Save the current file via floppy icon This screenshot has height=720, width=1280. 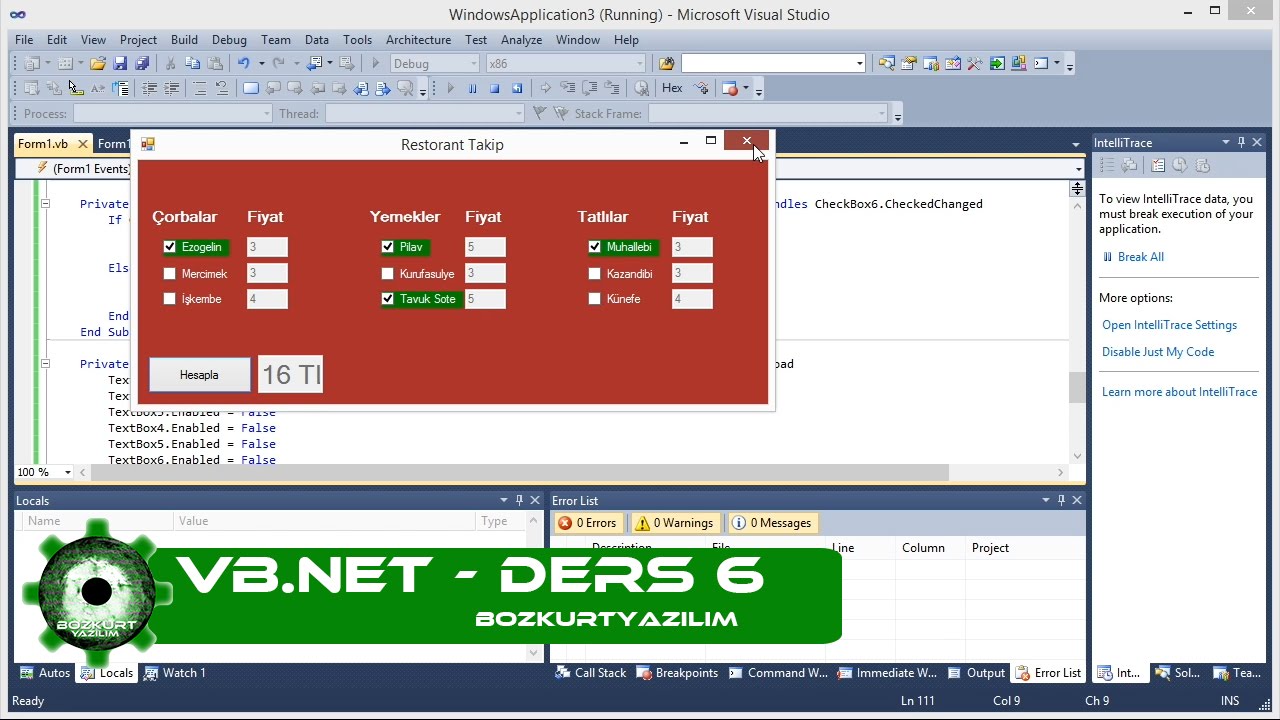pos(120,63)
